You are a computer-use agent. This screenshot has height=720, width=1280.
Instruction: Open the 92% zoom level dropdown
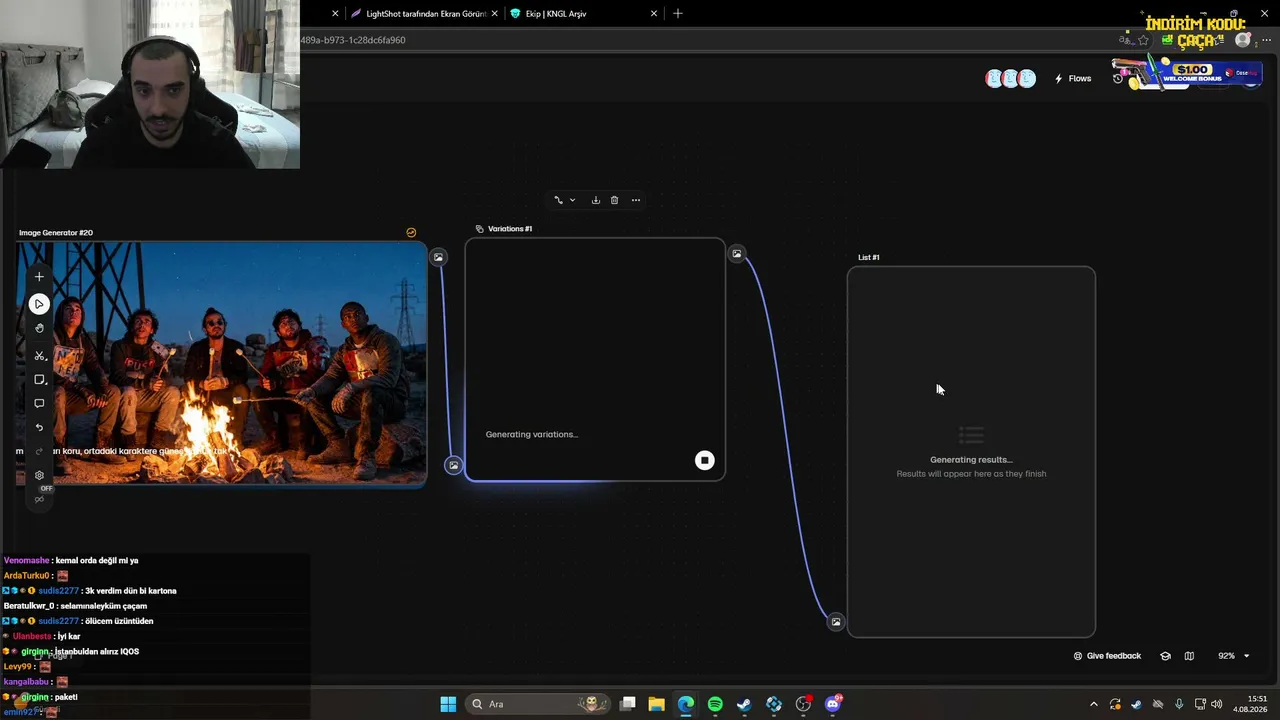pos(1234,656)
